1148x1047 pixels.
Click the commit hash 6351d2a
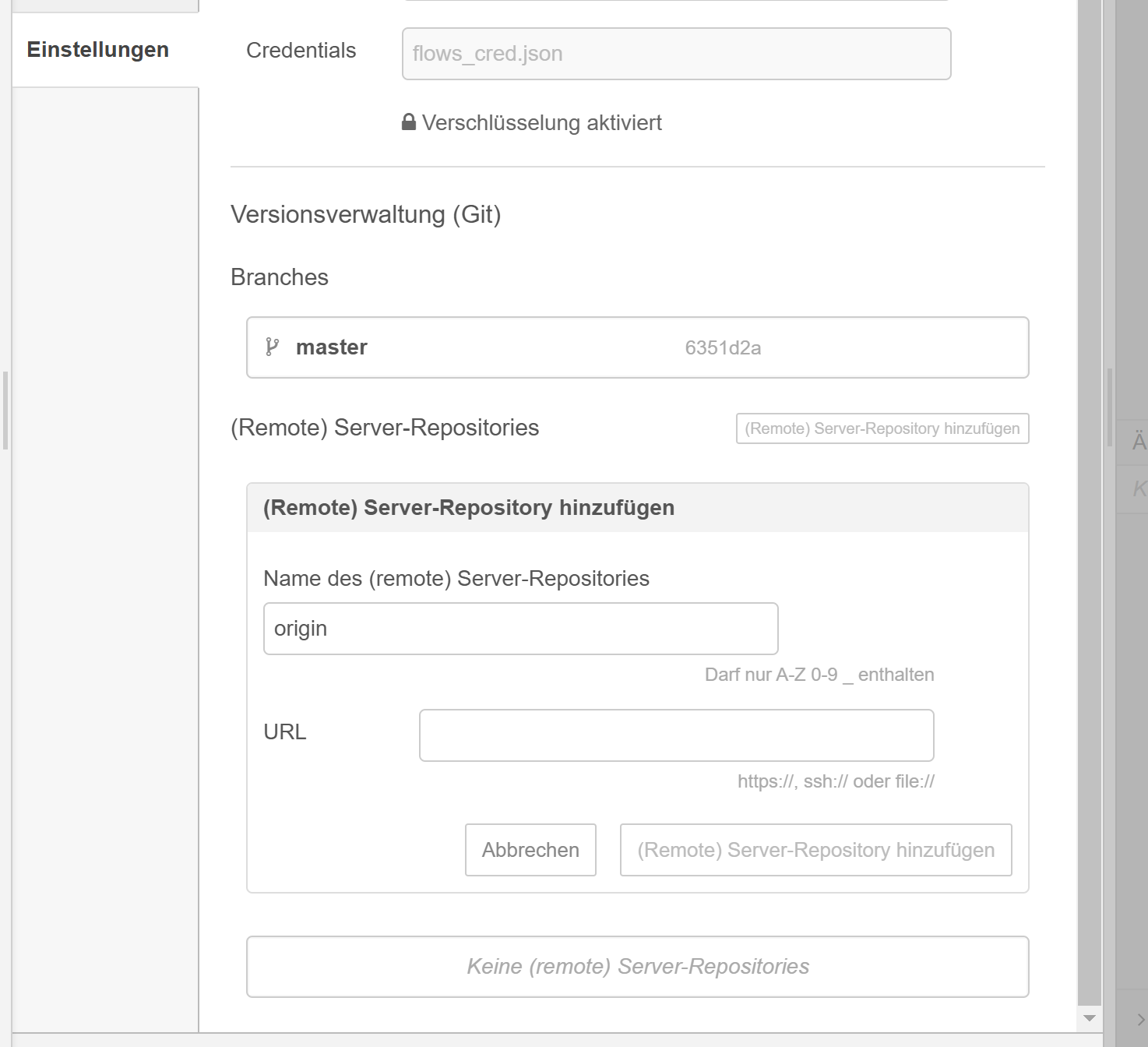point(723,348)
